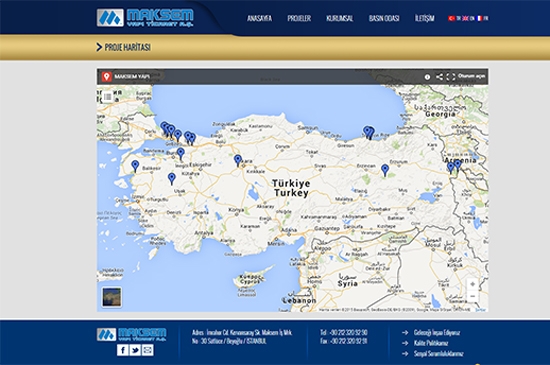Switch language with Turkish flag icon
The image size is (550, 365).
coord(451,18)
